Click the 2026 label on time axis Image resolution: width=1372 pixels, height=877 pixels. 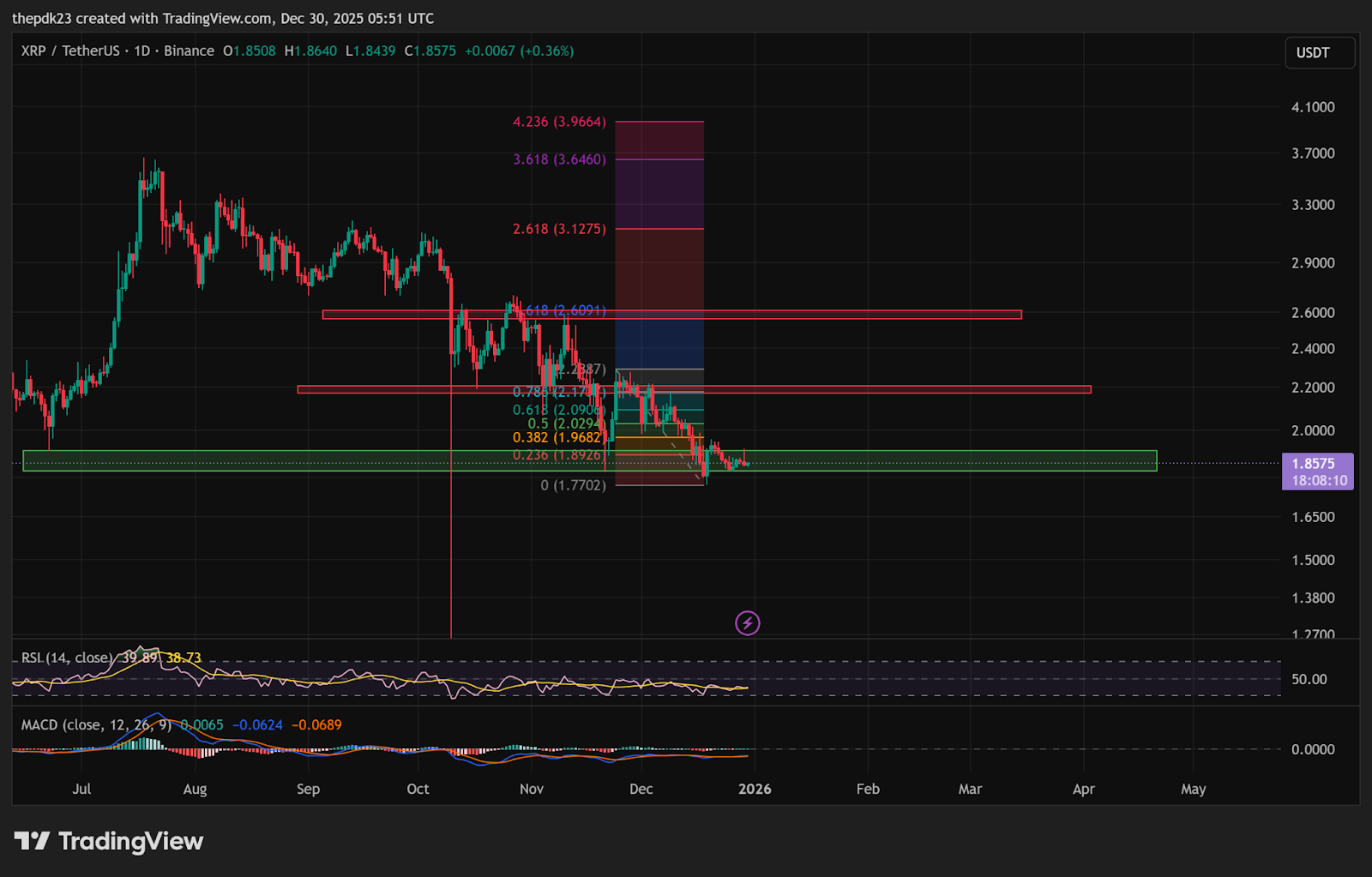click(755, 789)
